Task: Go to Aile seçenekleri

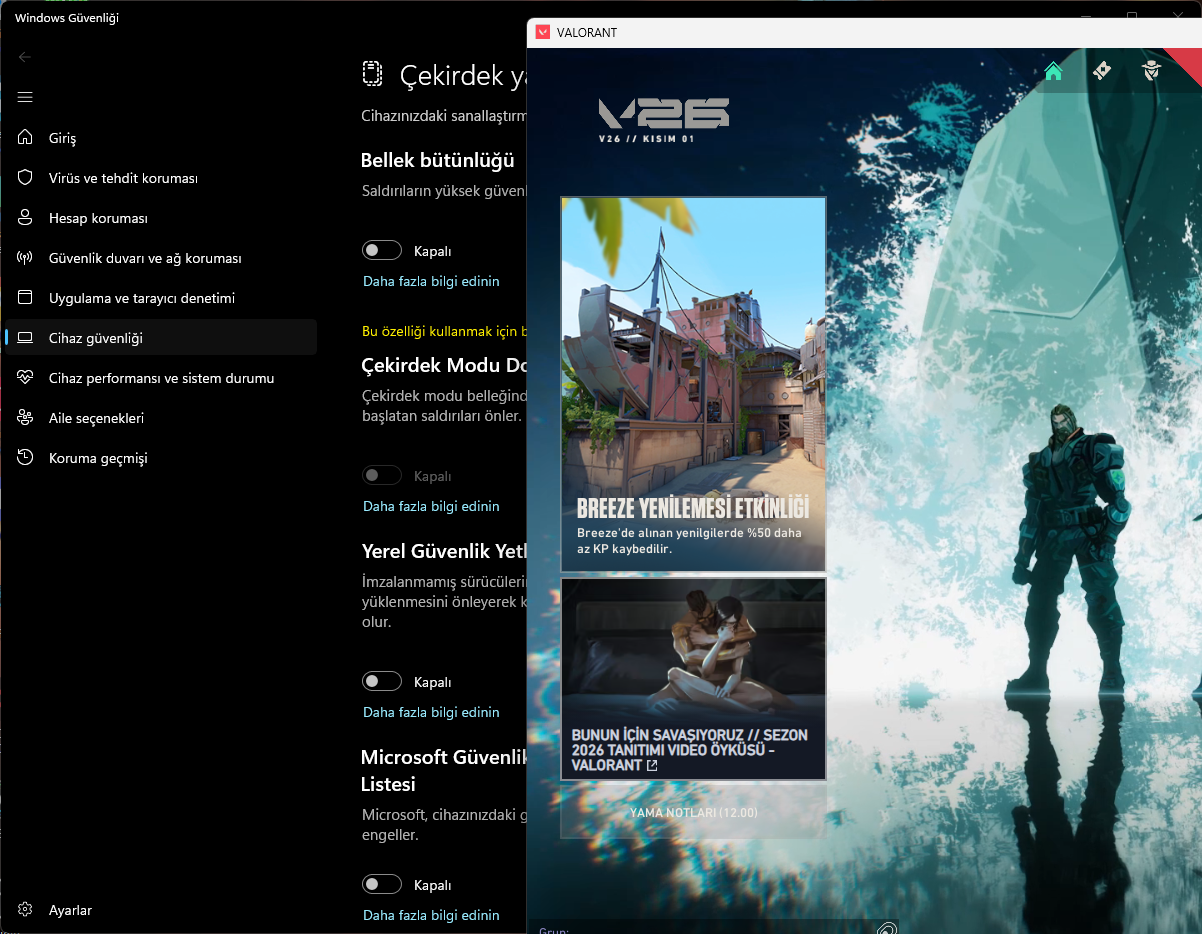Action: tap(160, 418)
